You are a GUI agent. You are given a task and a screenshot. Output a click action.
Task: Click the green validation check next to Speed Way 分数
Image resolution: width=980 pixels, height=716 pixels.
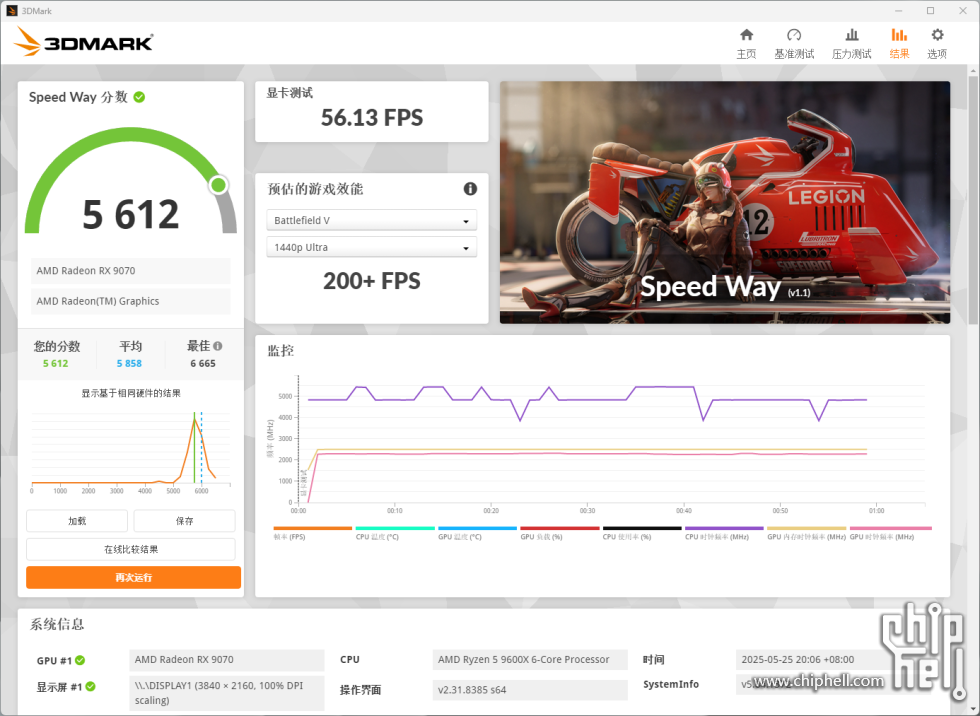[139, 97]
